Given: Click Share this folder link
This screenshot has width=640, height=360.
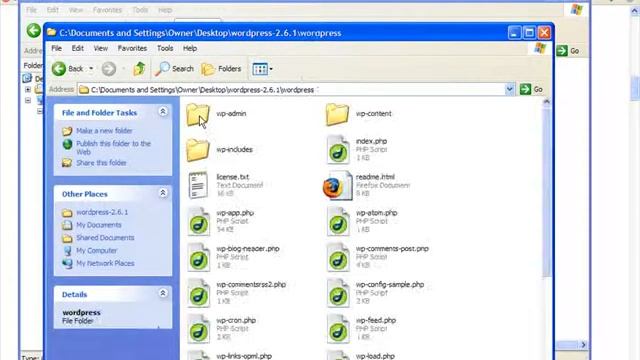Looking at the screenshot, I should [101, 163].
